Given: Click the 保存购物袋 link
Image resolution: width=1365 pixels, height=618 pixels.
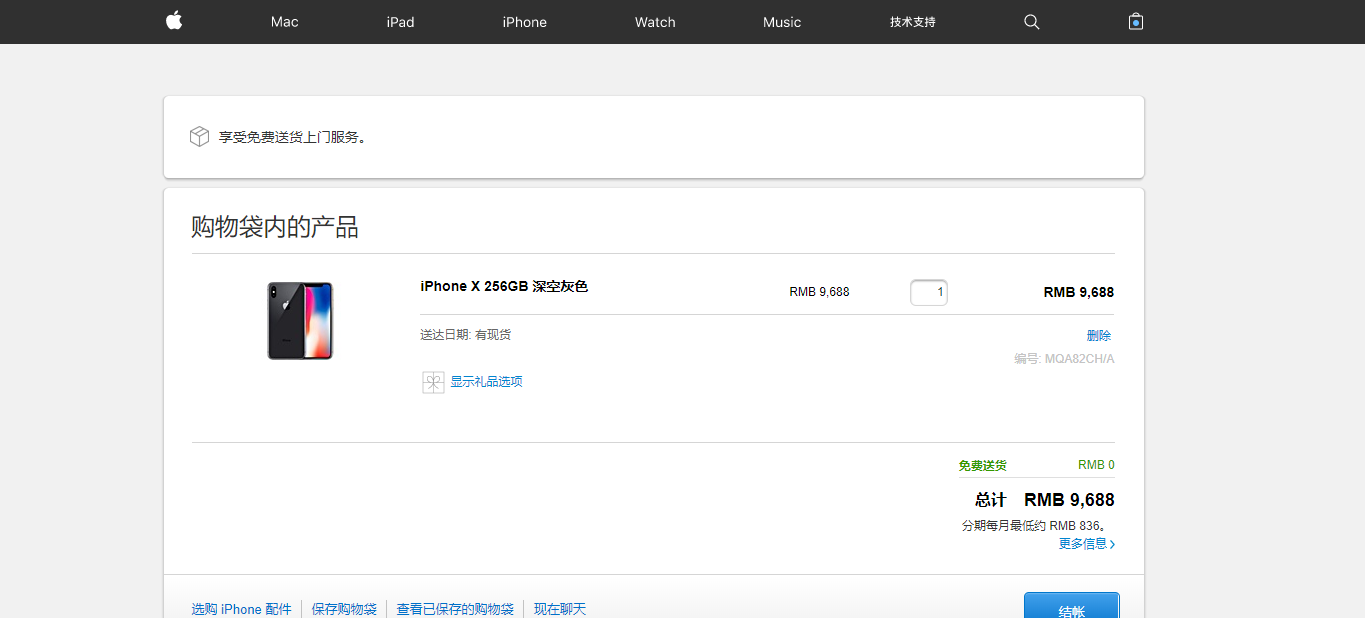Looking at the screenshot, I should [344, 609].
